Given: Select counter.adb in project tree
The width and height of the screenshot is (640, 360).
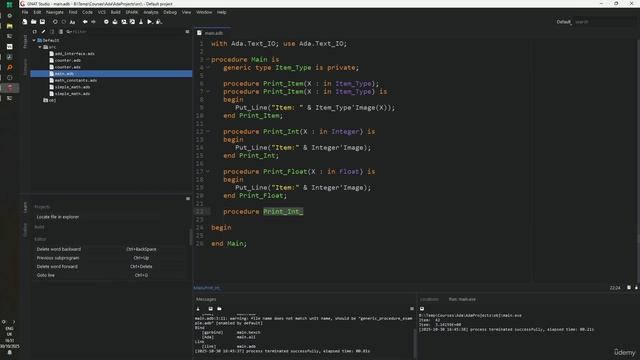Looking at the screenshot, I should 68,60.
